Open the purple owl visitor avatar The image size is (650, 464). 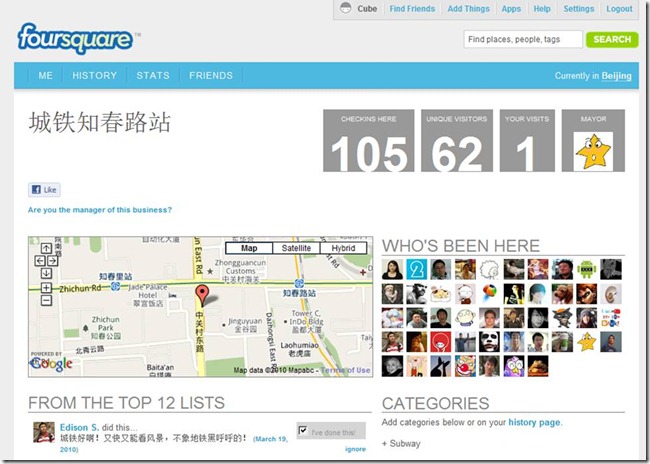pyautogui.click(x=514, y=366)
